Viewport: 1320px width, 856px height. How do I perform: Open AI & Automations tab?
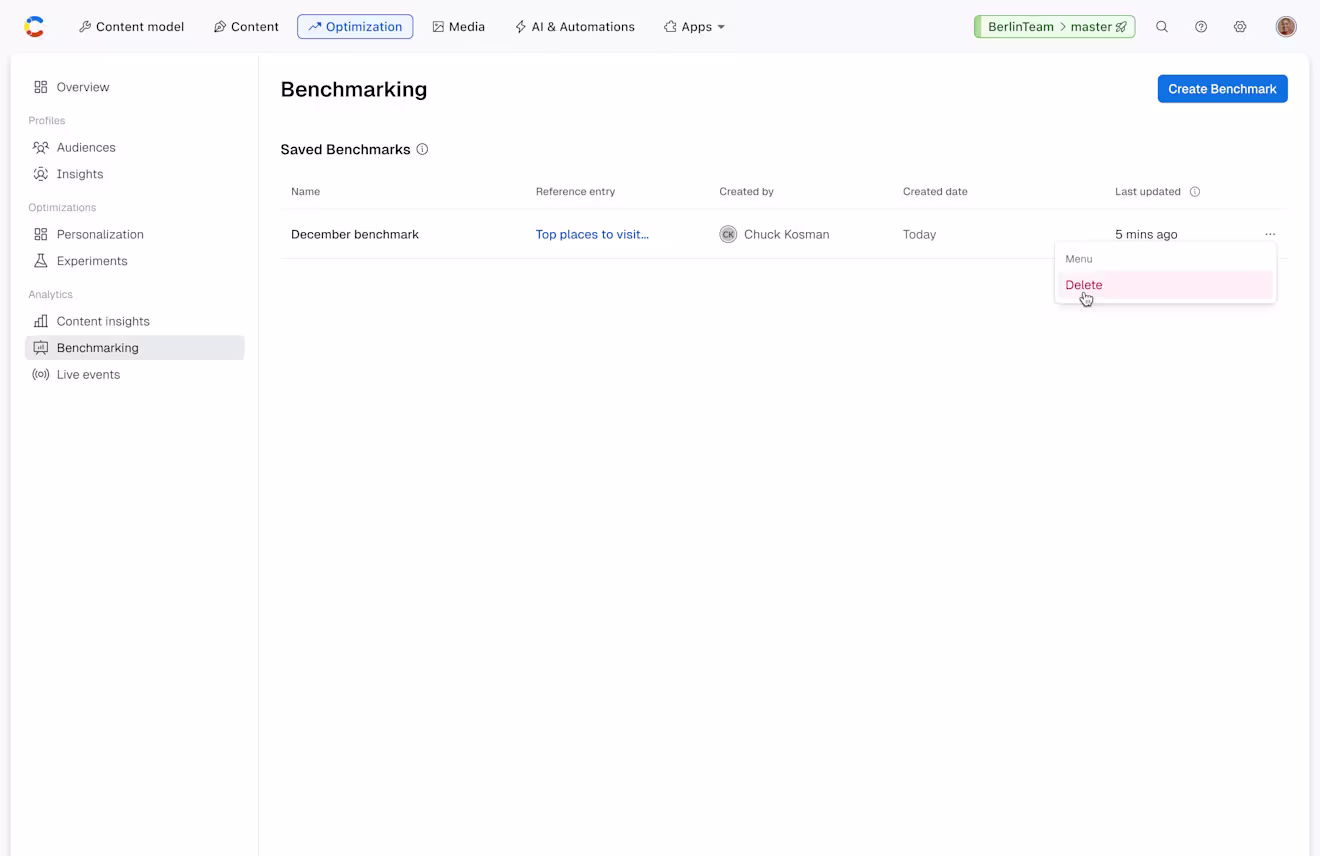click(x=575, y=27)
